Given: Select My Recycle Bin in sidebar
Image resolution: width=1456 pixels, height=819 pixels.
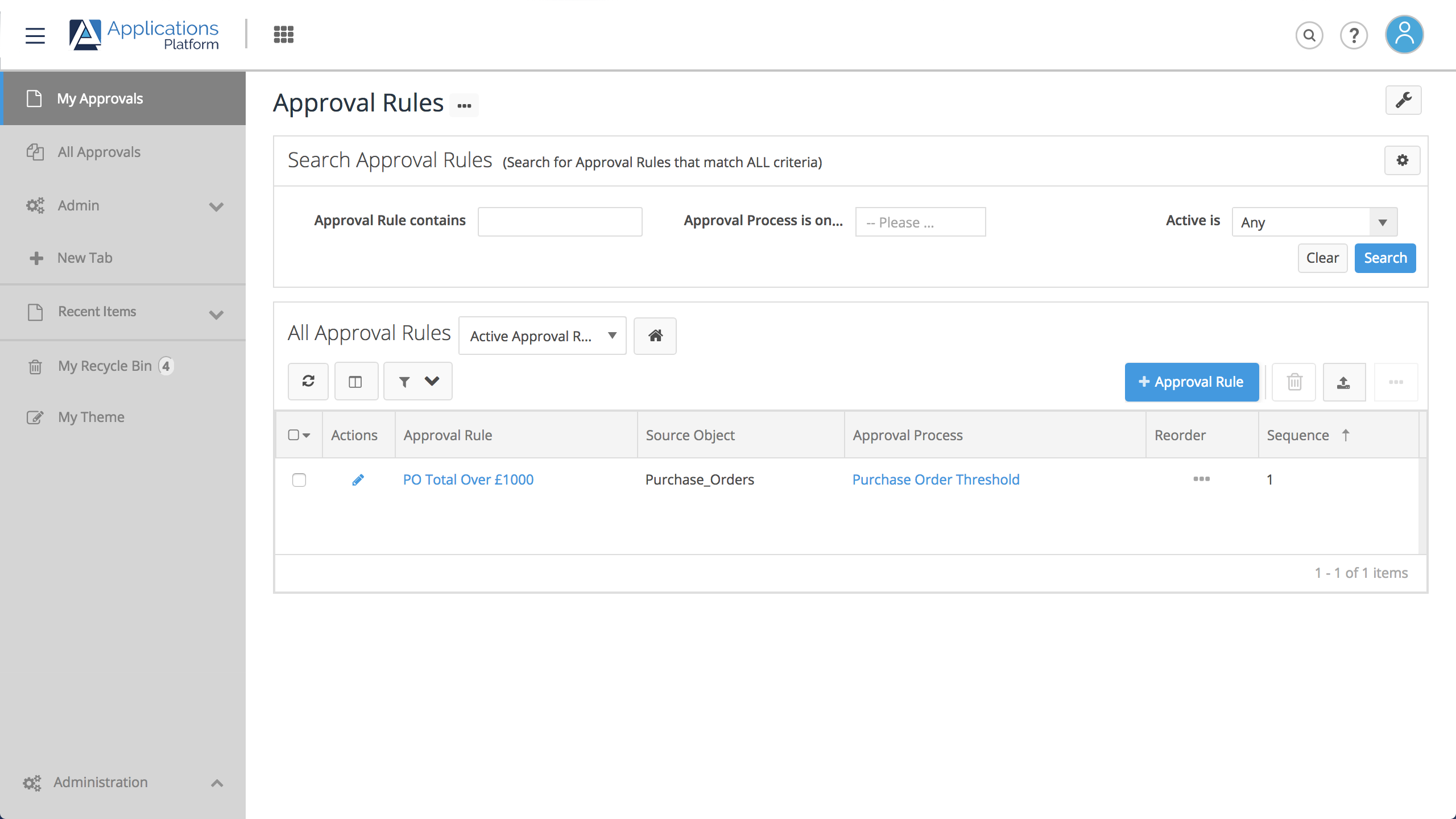Looking at the screenshot, I should click(105, 366).
